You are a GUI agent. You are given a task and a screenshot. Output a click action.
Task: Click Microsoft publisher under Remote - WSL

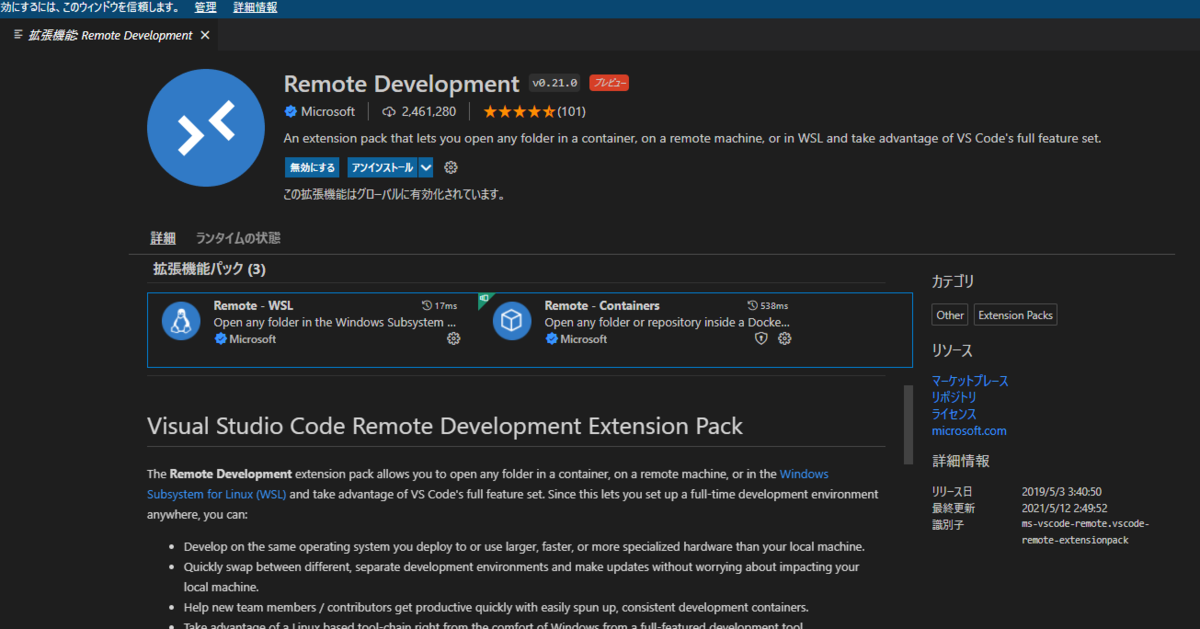pos(252,339)
